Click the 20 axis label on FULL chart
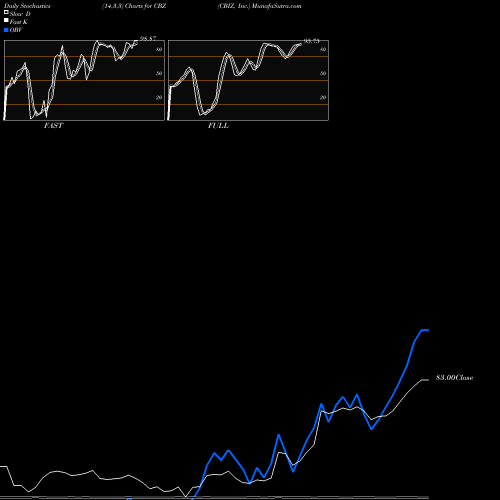Image resolution: width=500 pixels, height=500 pixels. [x=323, y=97]
